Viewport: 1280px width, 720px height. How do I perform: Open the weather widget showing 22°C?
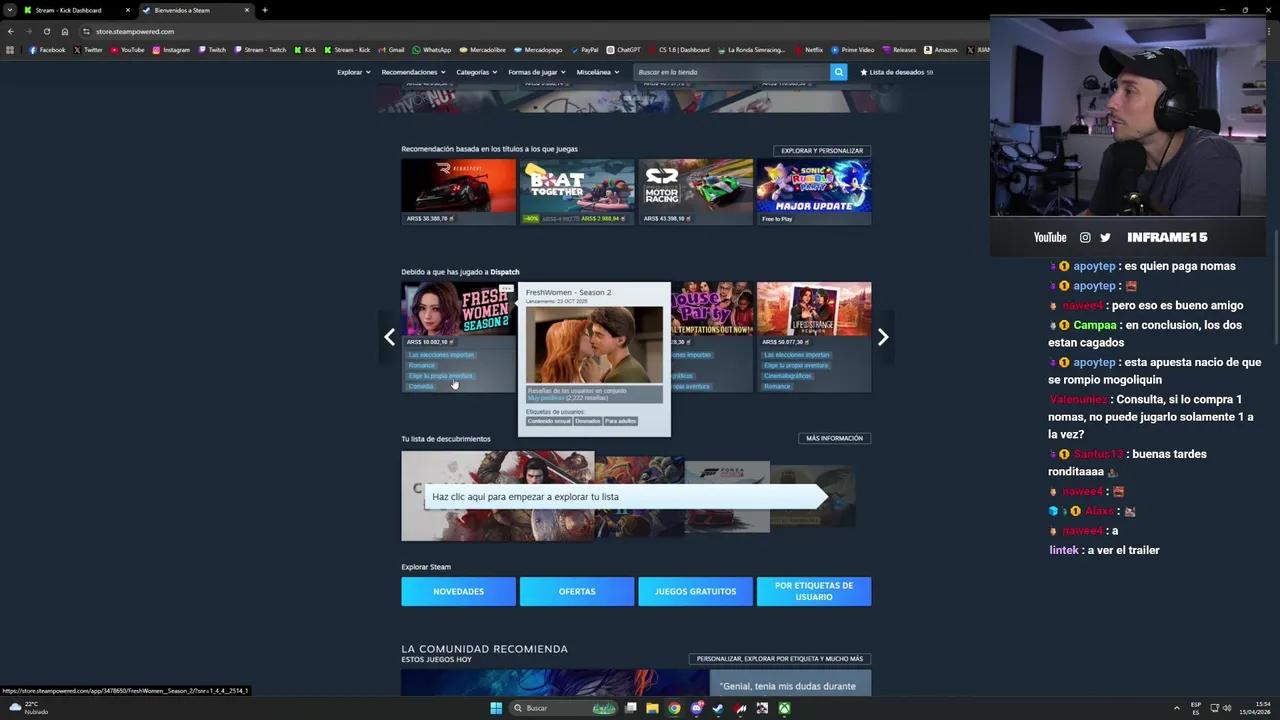pyautogui.click(x=29, y=708)
